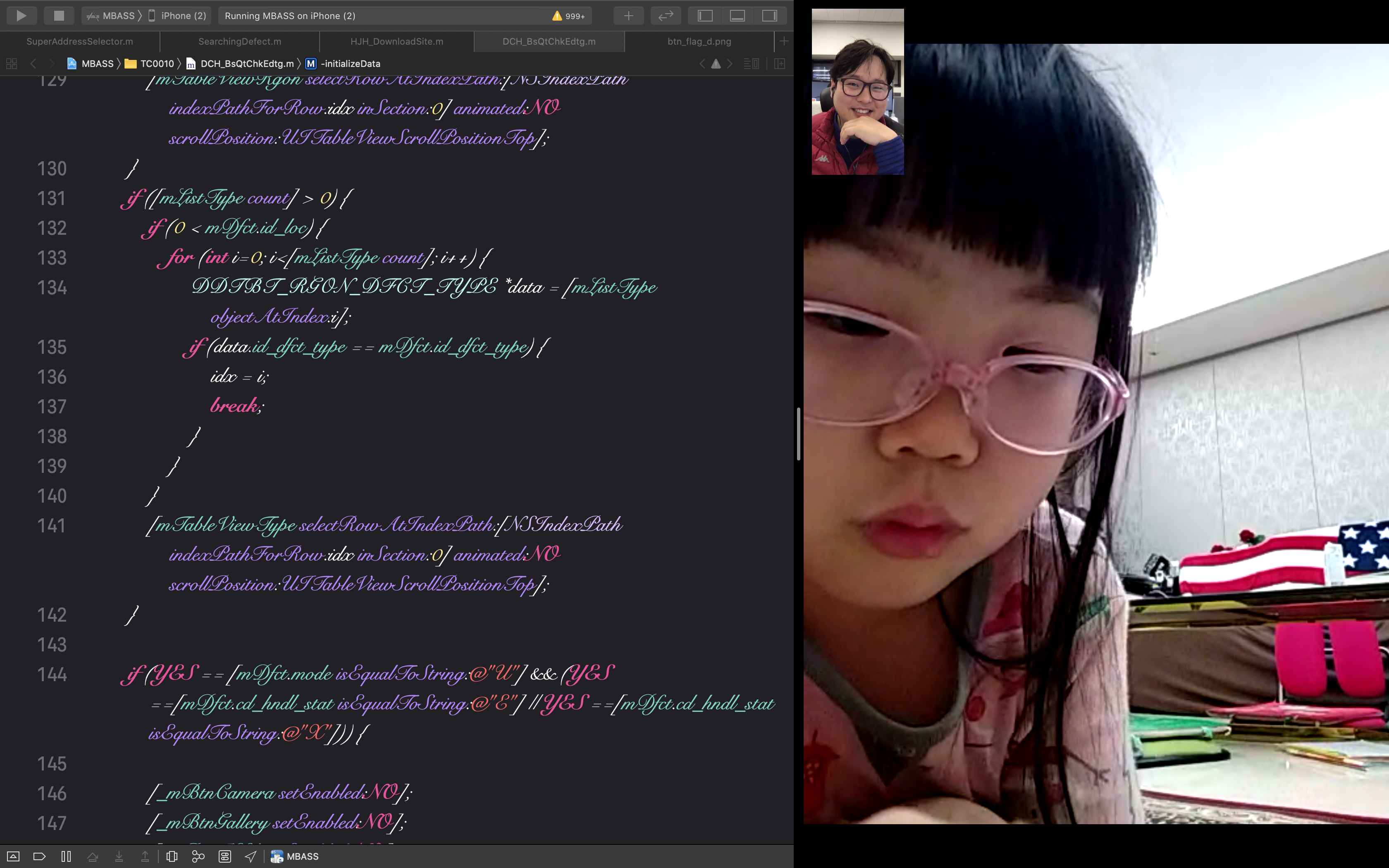Switch to HJH_DownloadSite.m tab
The width and height of the screenshot is (1389, 868).
point(396,41)
